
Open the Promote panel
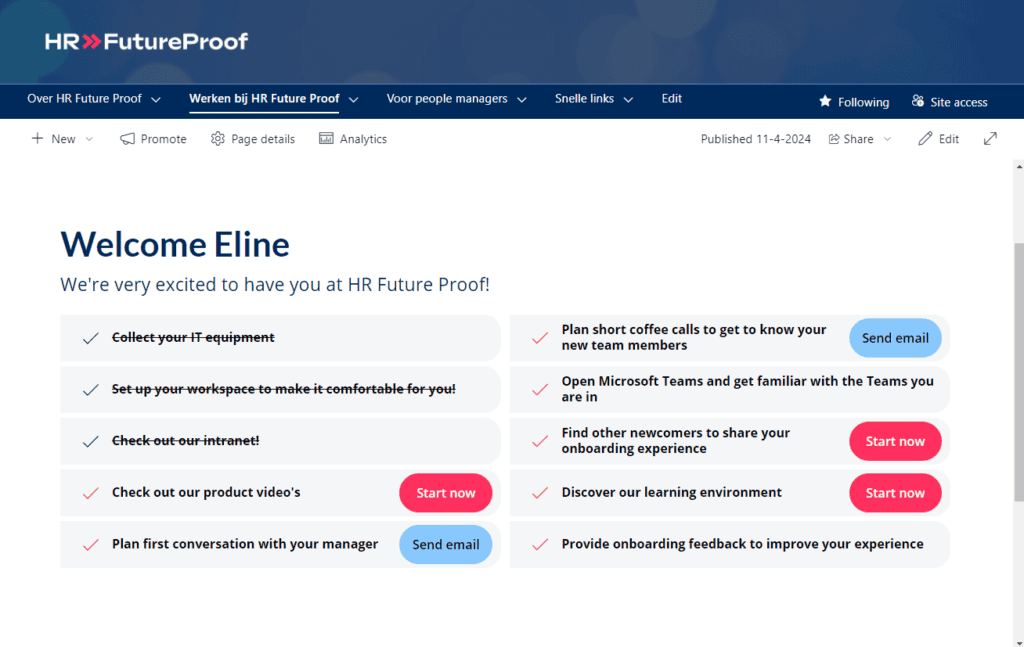click(x=153, y=138)
